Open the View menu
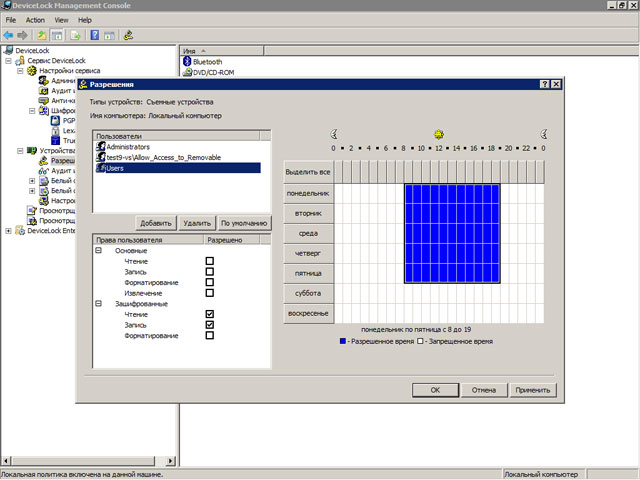640x480 pixels. pyautogui.click(x=62, y=20)
